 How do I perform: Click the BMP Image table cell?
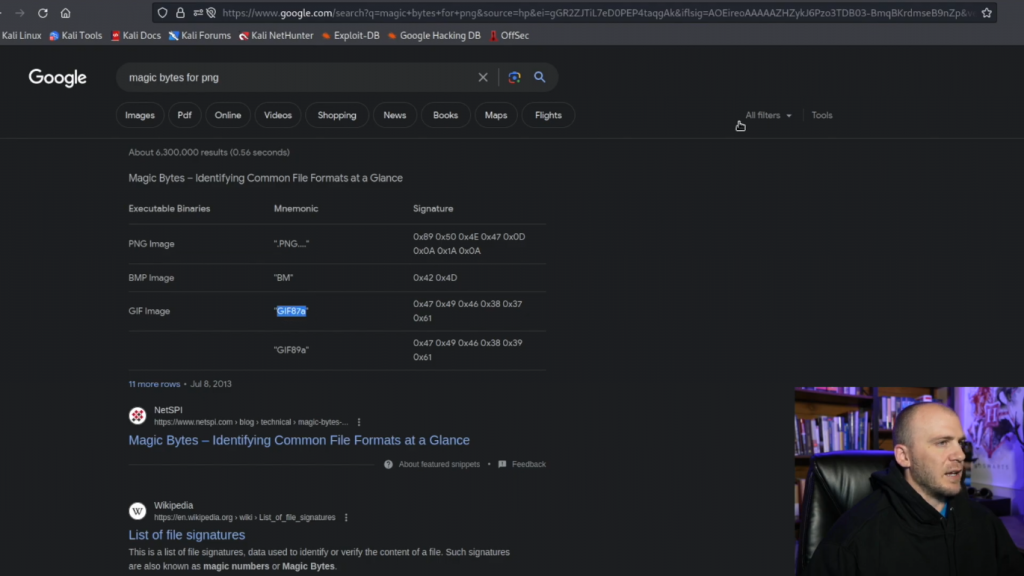(x=151, y=278)
